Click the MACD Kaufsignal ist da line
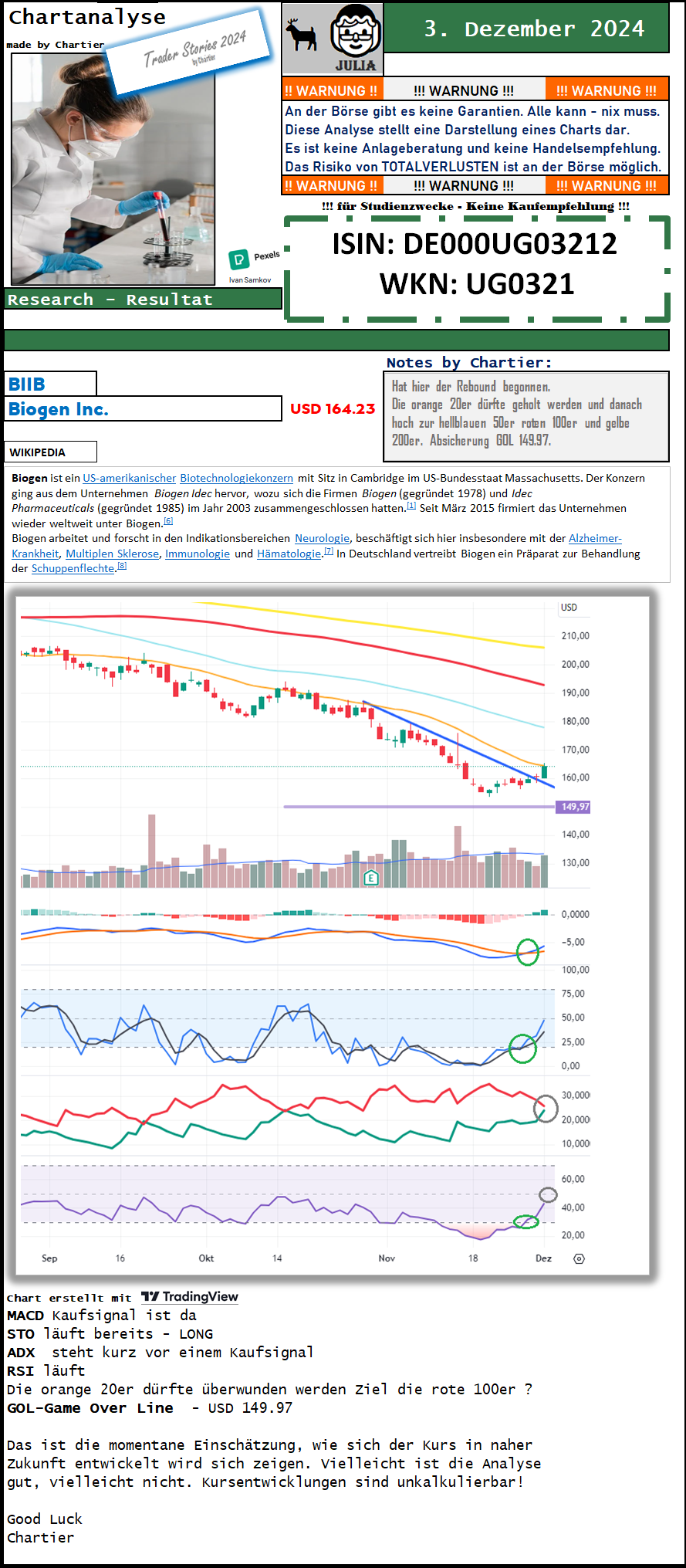686x1568 pixels. (x=102, y=1316)
